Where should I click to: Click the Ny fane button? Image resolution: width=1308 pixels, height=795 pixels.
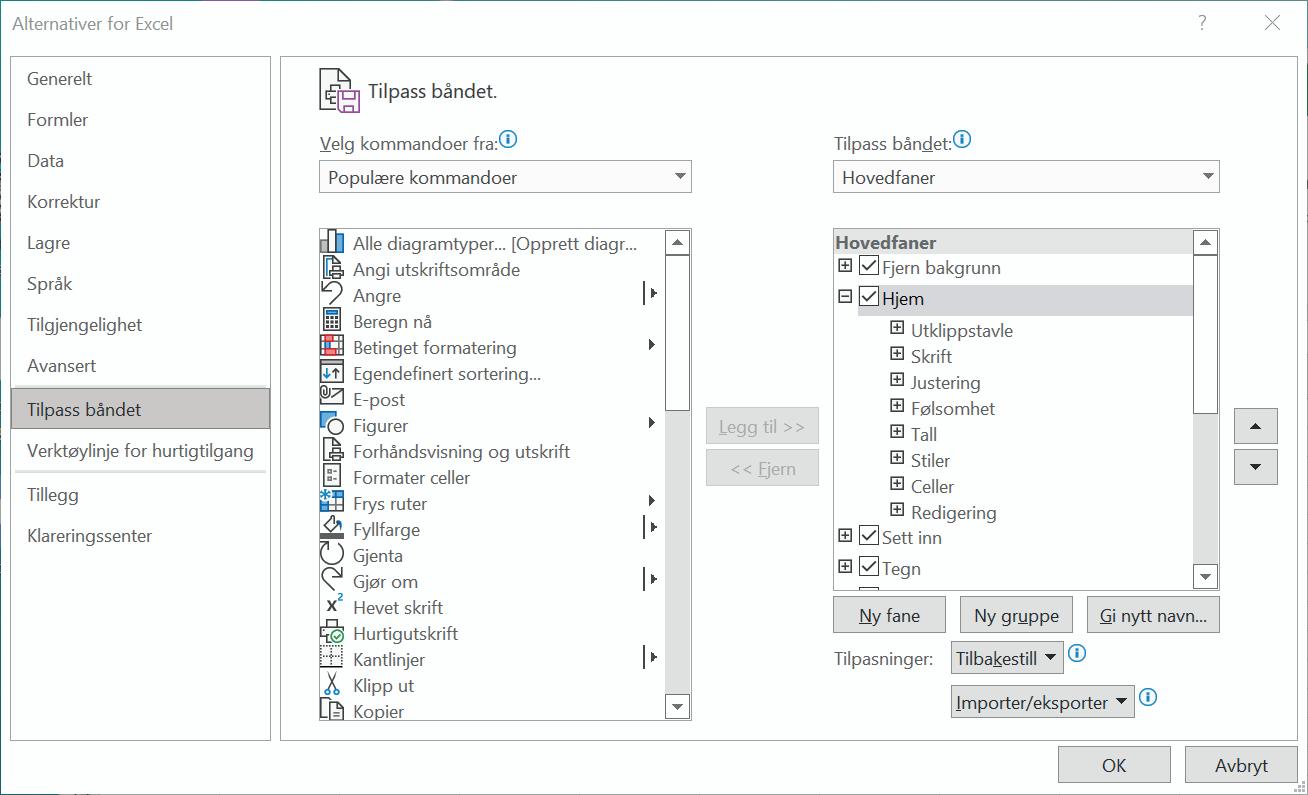point(889,615)
